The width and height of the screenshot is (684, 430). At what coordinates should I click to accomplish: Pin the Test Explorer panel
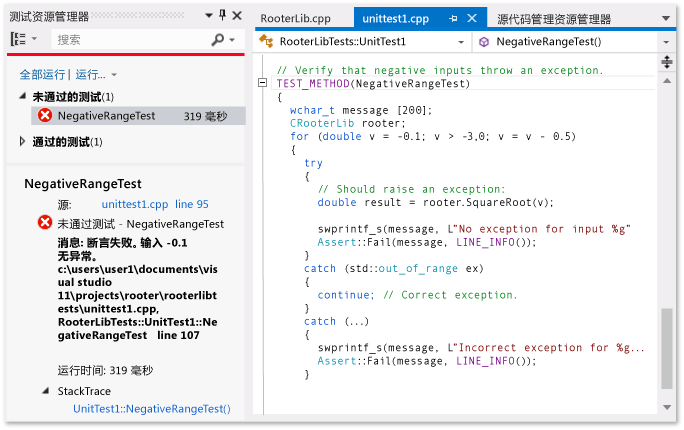(x=222, y=16)
